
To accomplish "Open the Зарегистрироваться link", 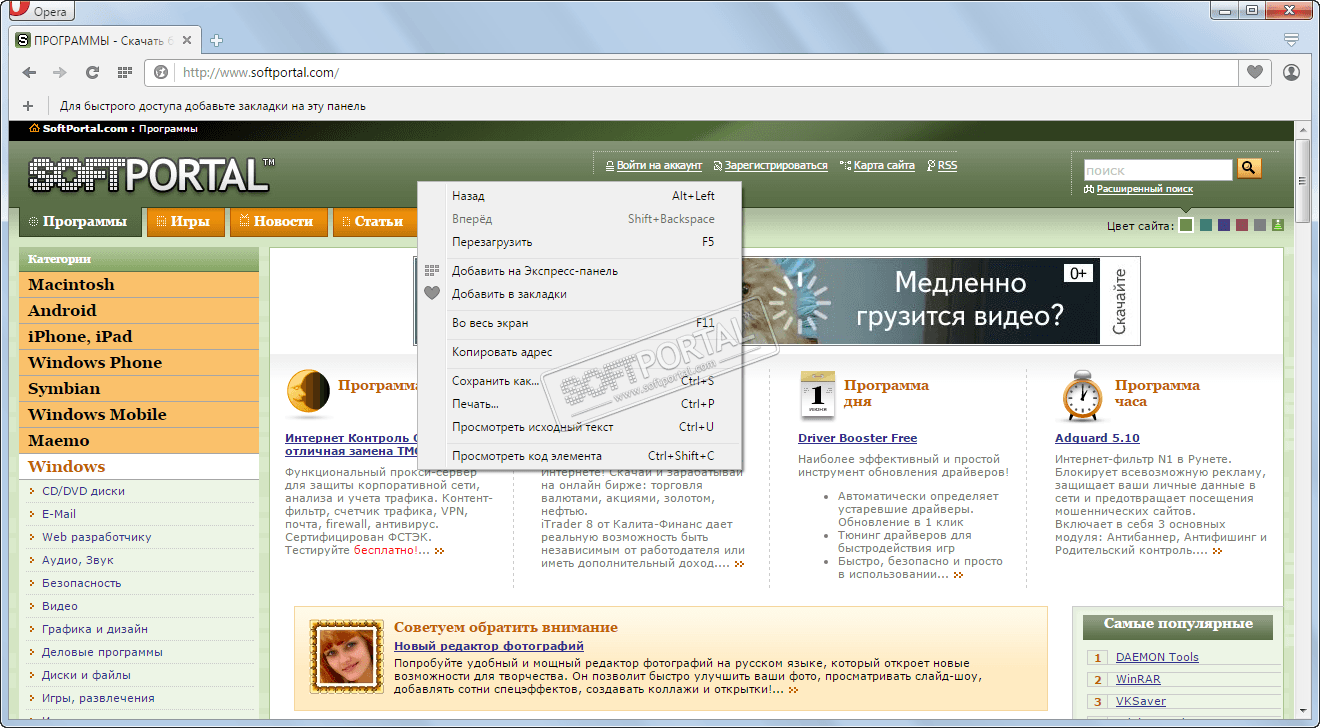I will 776,165.
